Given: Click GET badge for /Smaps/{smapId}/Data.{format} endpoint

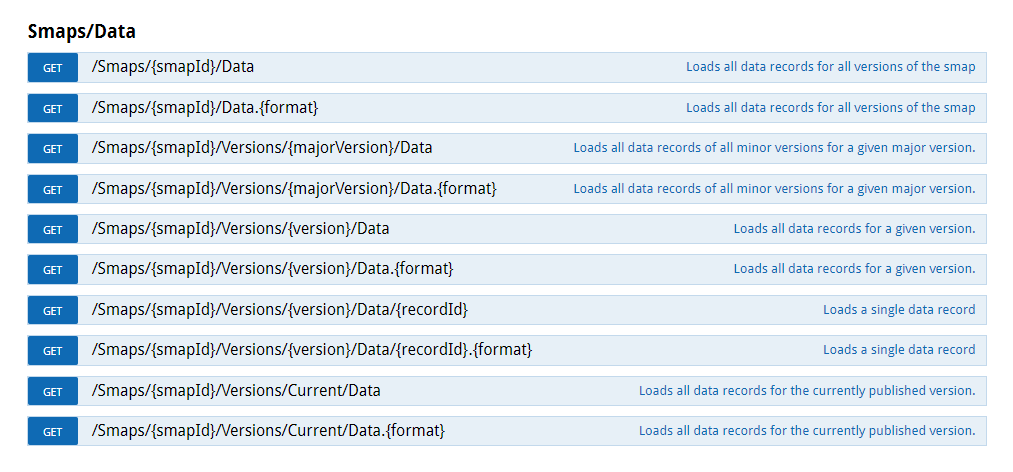Looking at the screenshot, I should click(53, 108).
